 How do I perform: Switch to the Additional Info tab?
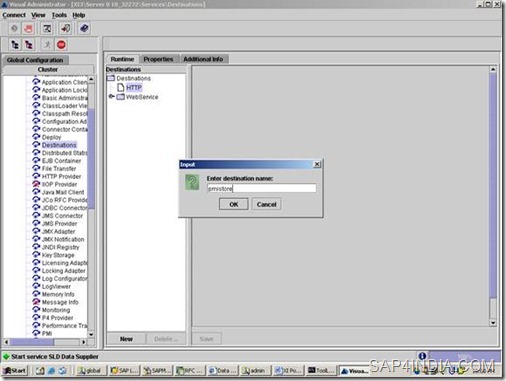(203, 59)
